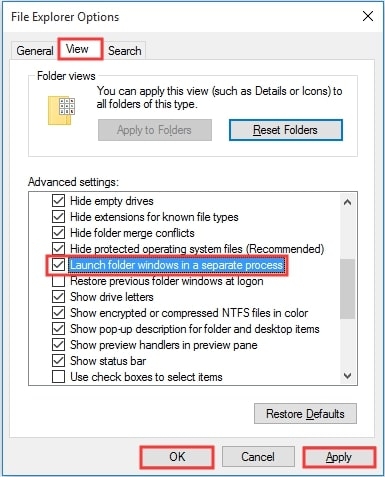Check Use check boxes to select items
385x477 pixels.
pos(58,377)
